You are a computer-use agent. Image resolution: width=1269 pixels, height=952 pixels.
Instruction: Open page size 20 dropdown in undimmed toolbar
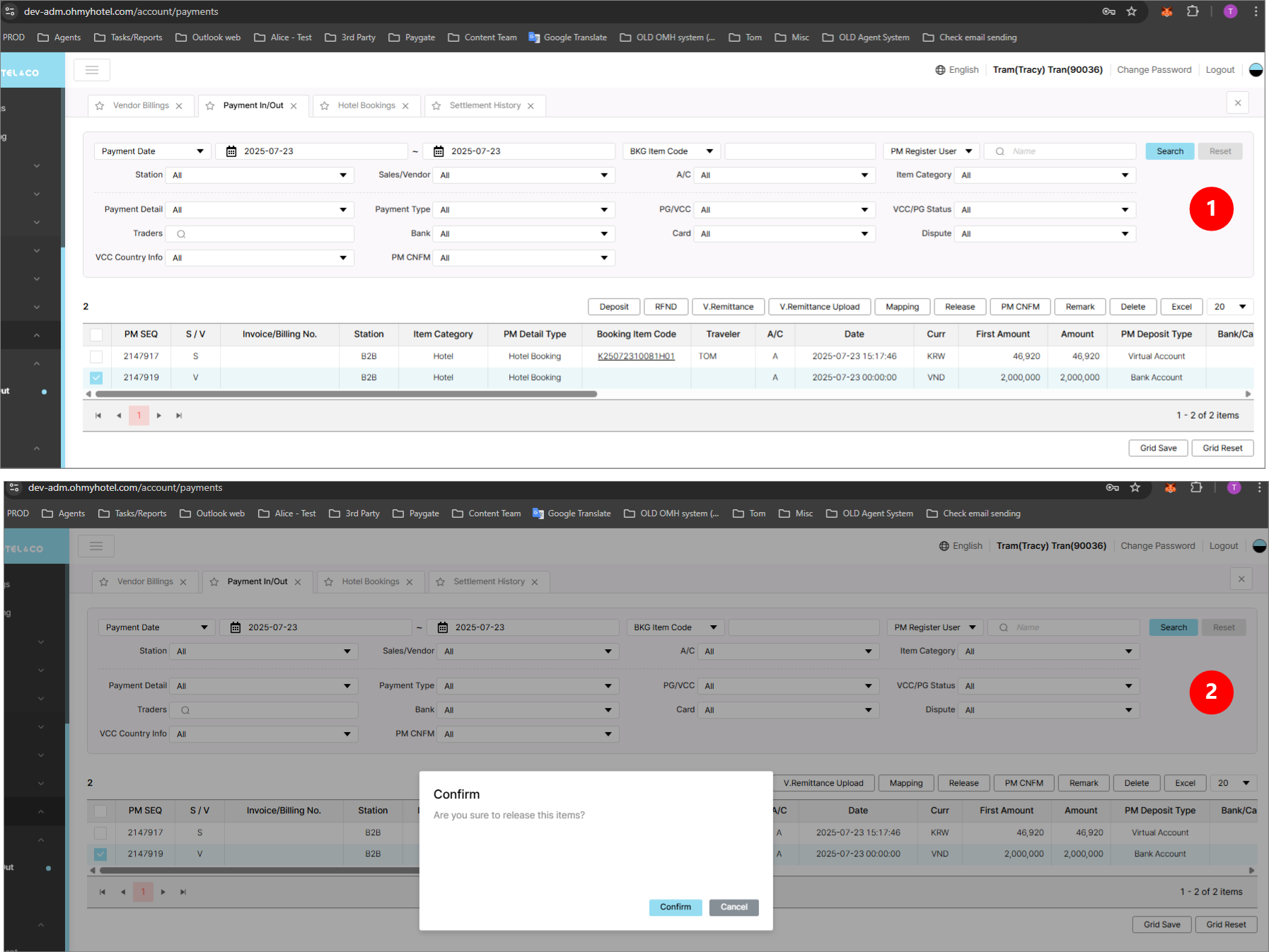1230,307
